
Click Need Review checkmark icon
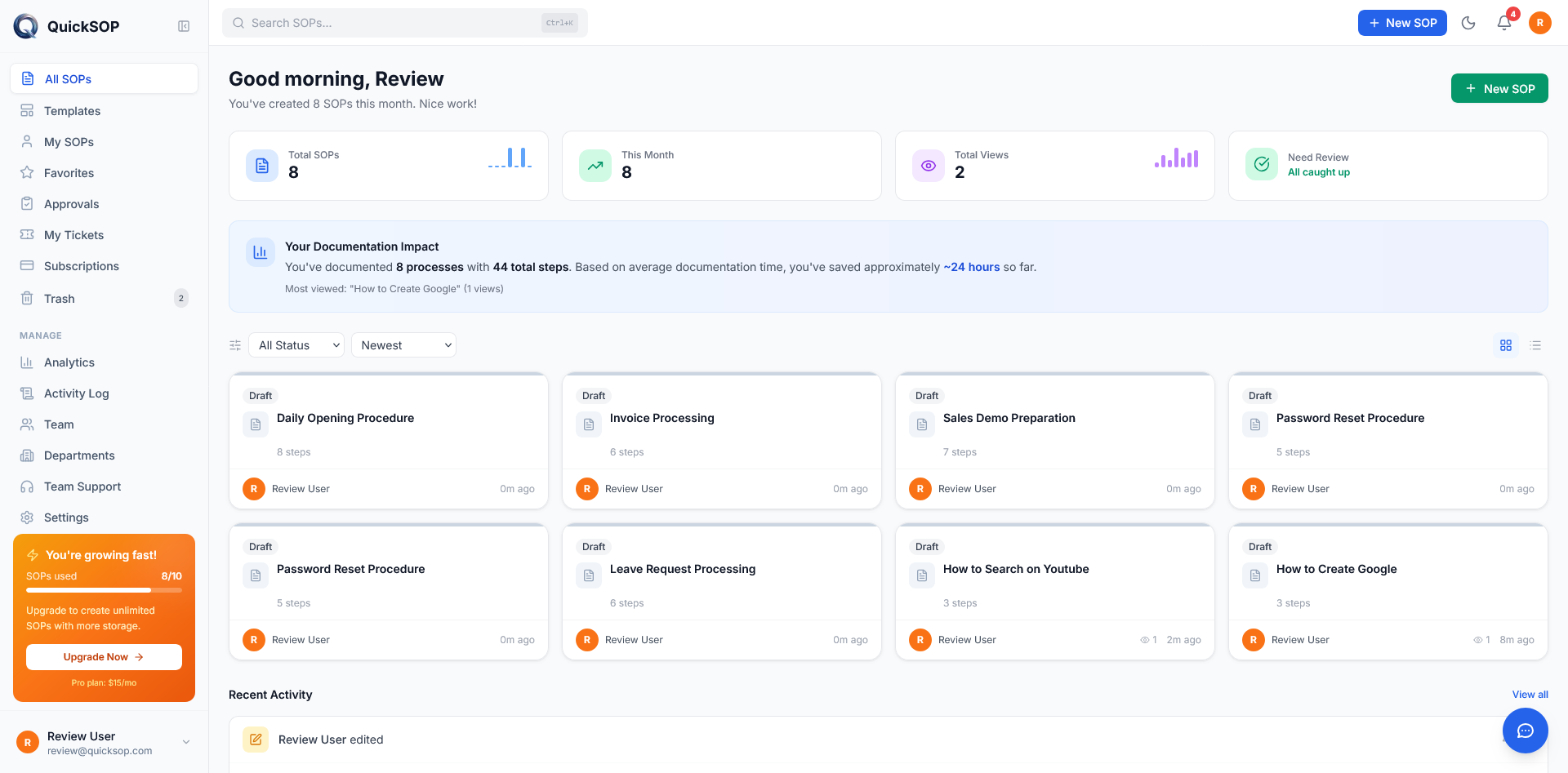coord(1262,164)
